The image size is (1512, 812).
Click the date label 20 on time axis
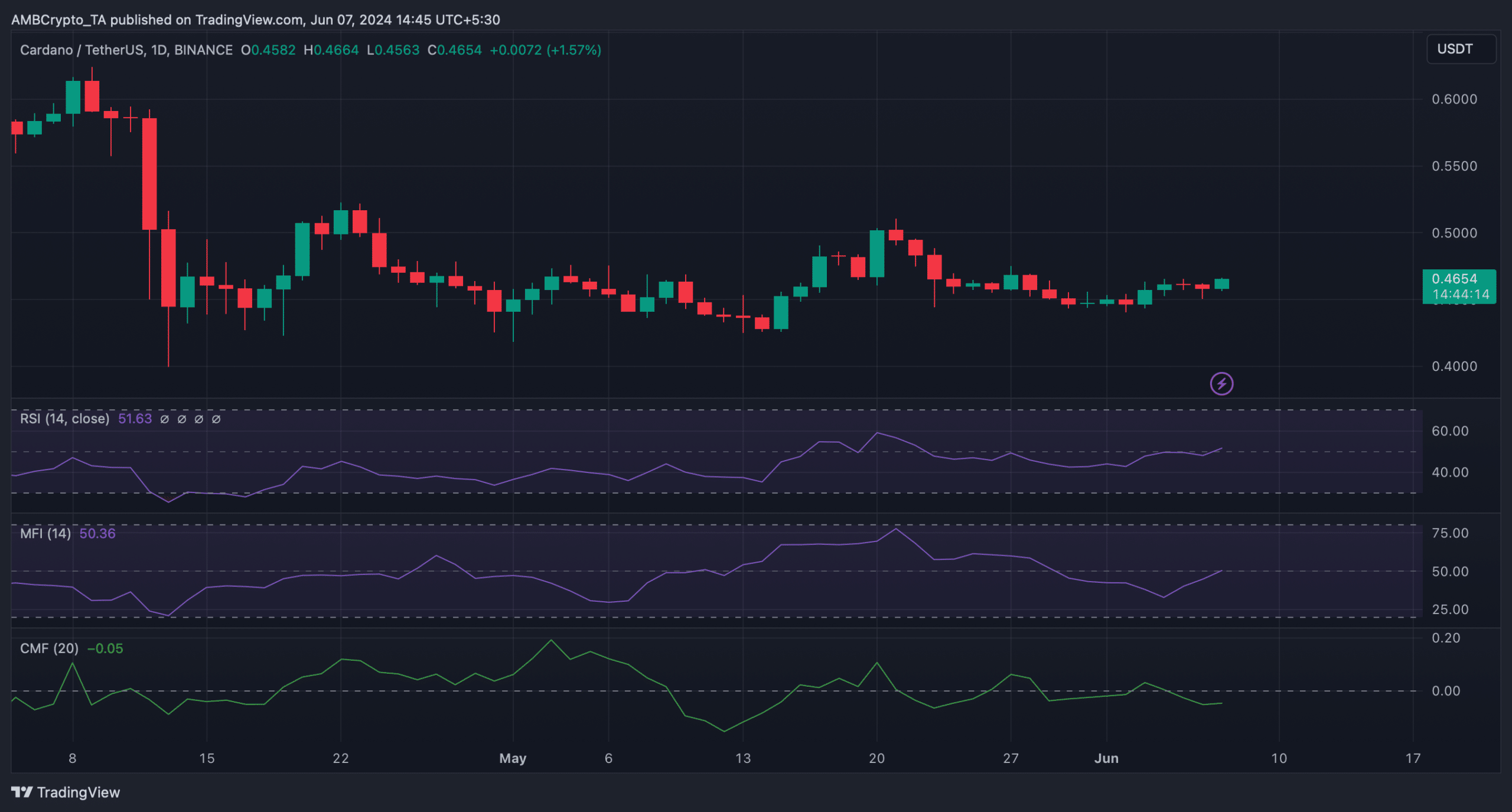click(x=876, y=758)
